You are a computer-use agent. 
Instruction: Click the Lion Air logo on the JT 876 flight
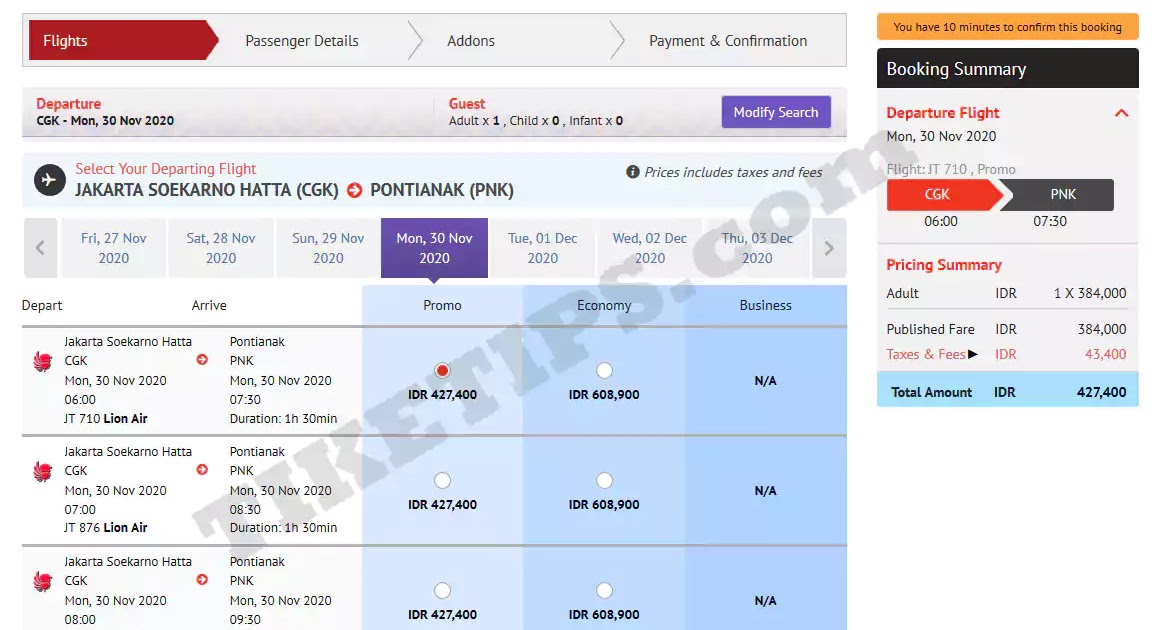pyautogui.click(x=41, y=471)
